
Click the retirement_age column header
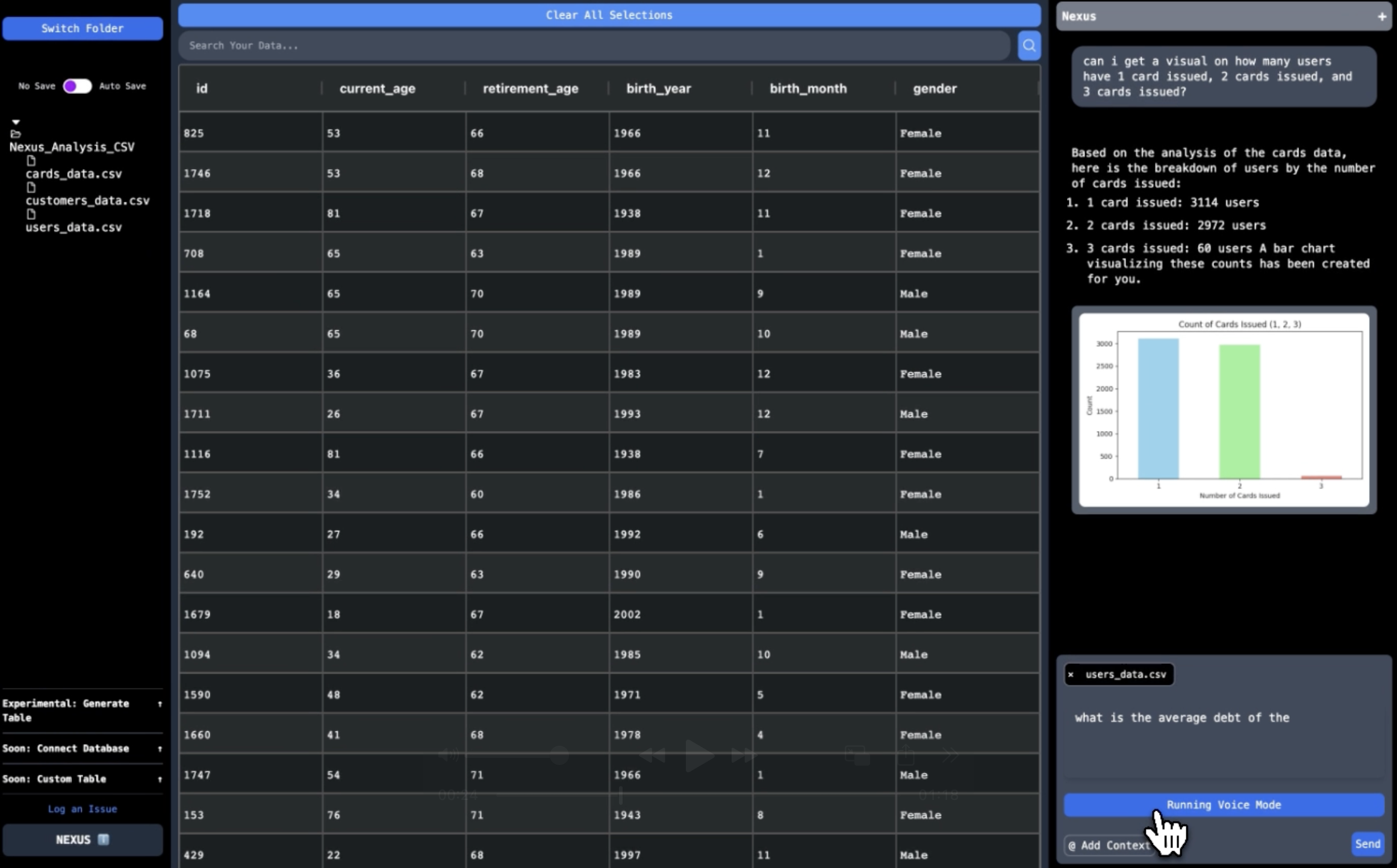(530, 88)
